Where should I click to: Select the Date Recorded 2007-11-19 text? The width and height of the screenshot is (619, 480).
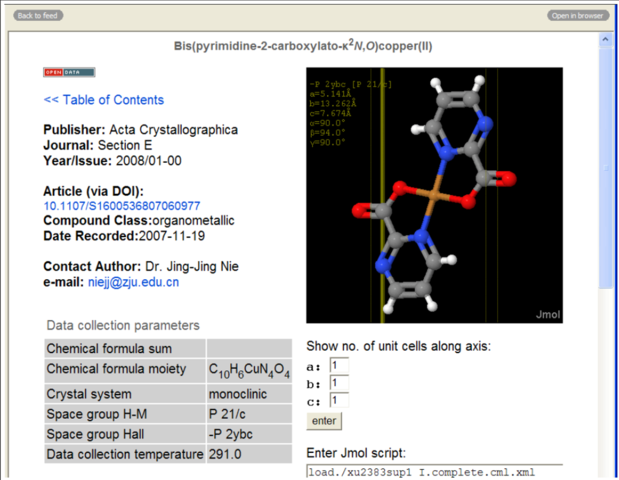tap(124, 236)
